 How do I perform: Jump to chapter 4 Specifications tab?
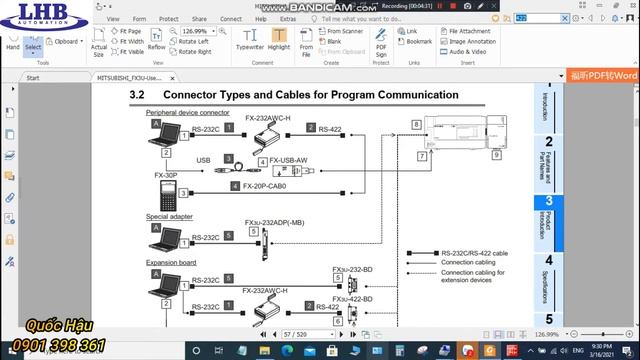(548, 282)
